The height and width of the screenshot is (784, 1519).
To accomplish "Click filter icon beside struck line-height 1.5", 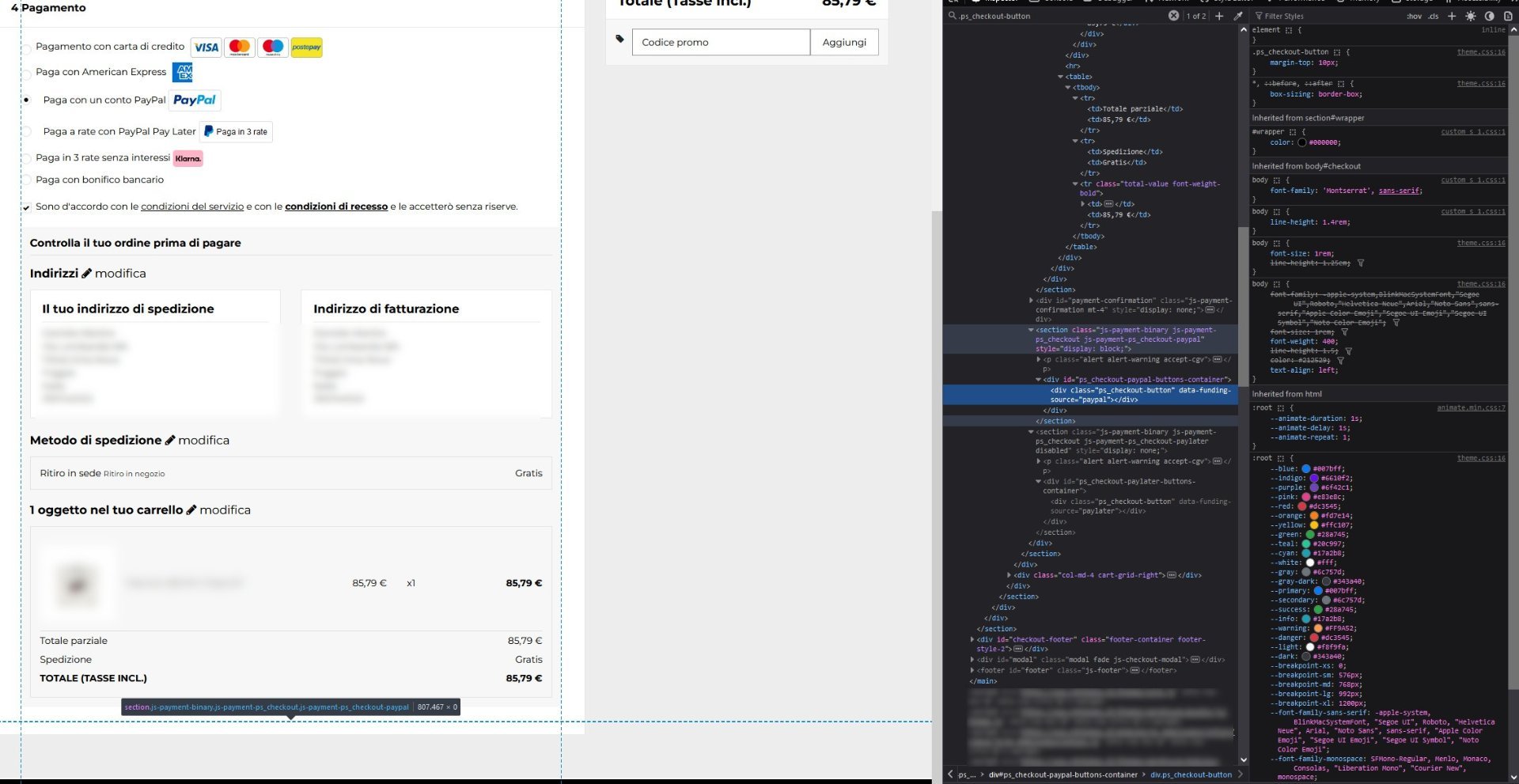I will pos(1348,351).
